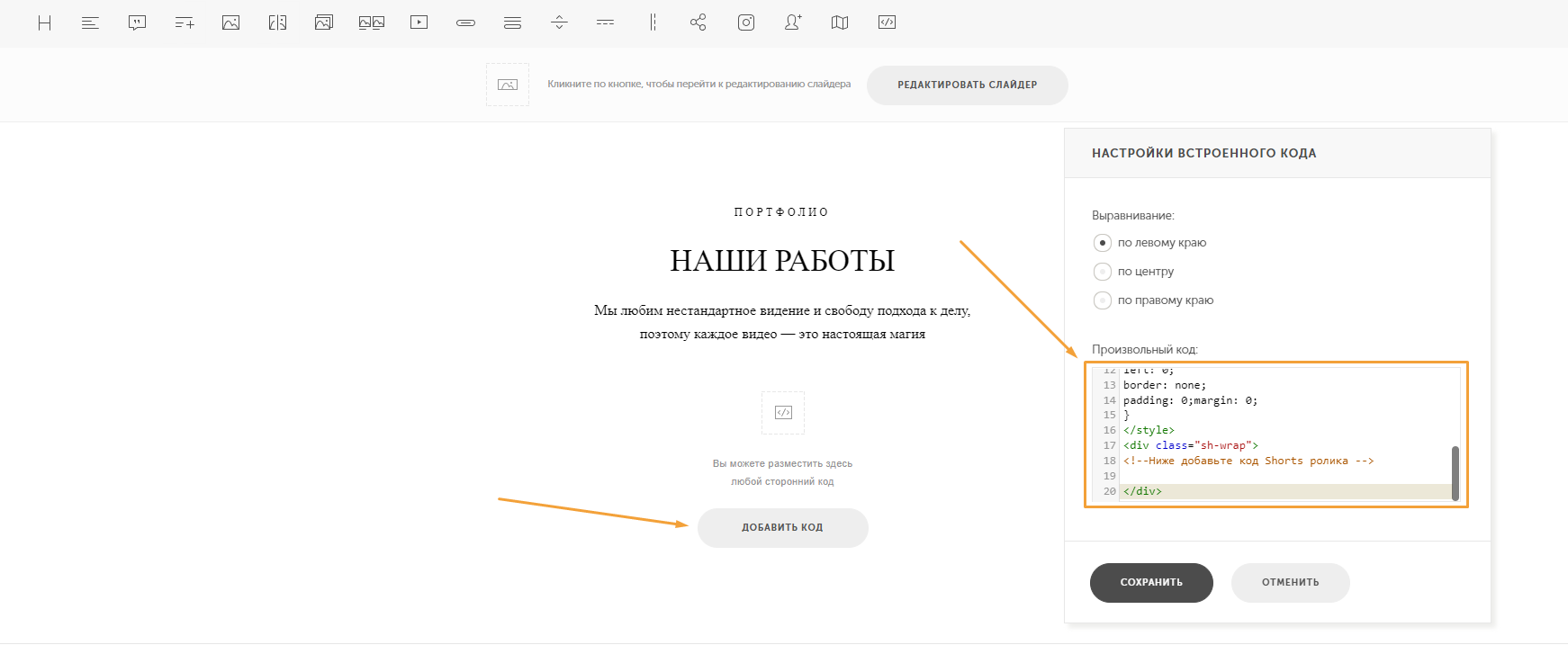Click the 'Редактировать слайдер' button
Viewport: 1568px width, 654px height.
(x=968, y=85)
